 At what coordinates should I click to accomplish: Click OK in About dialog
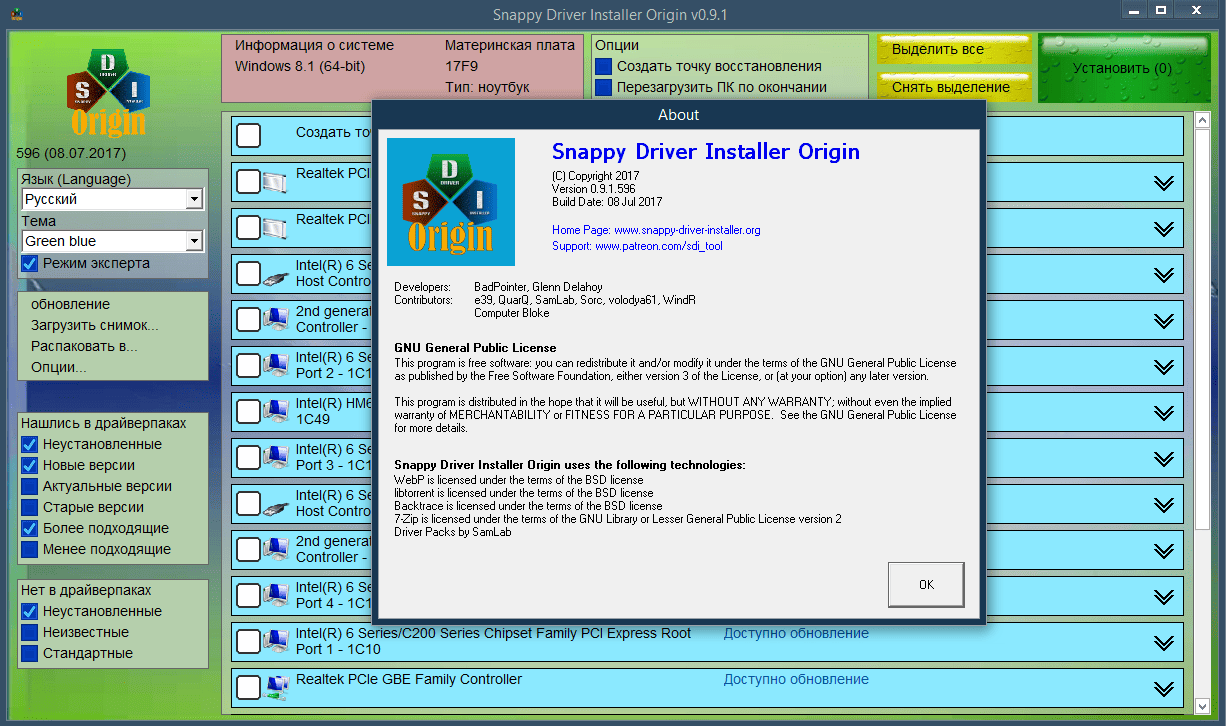click(x=926, y=584)
